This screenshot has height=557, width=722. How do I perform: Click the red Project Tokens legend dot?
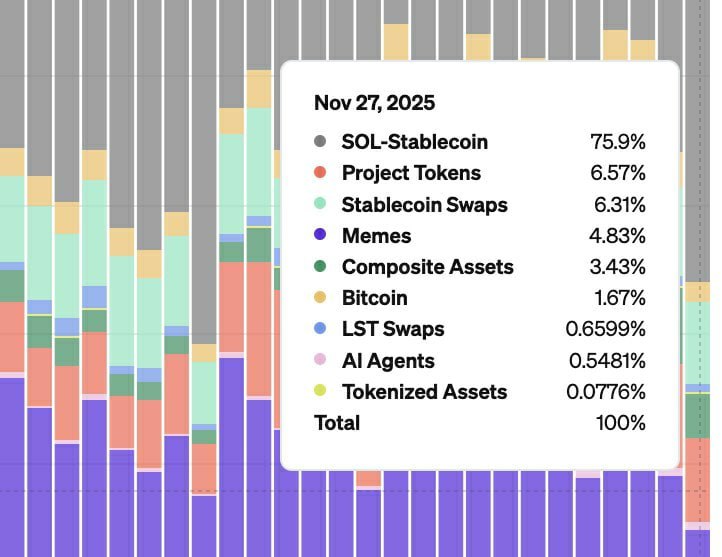(320, 173)
